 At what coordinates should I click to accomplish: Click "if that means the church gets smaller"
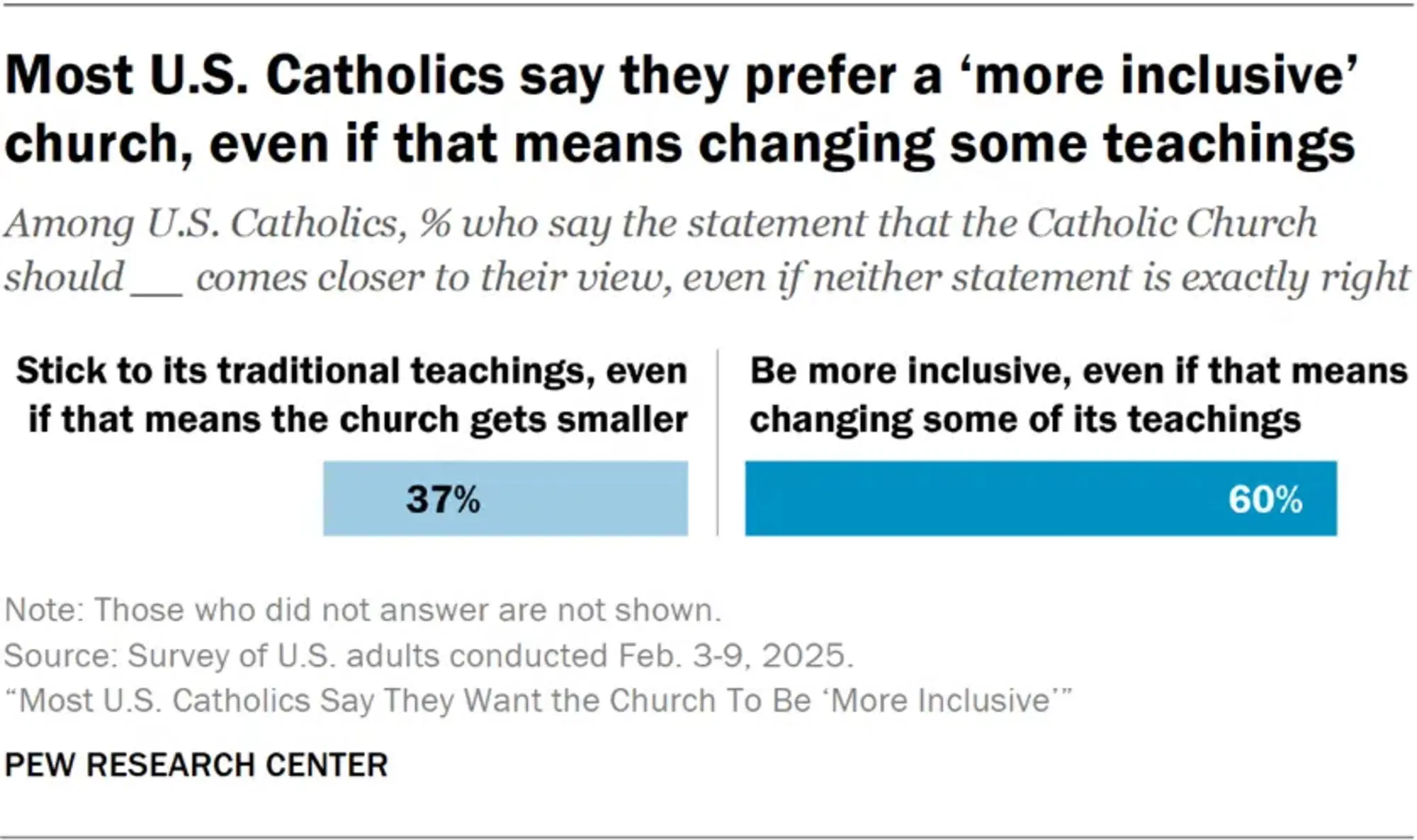click(358, 419)
